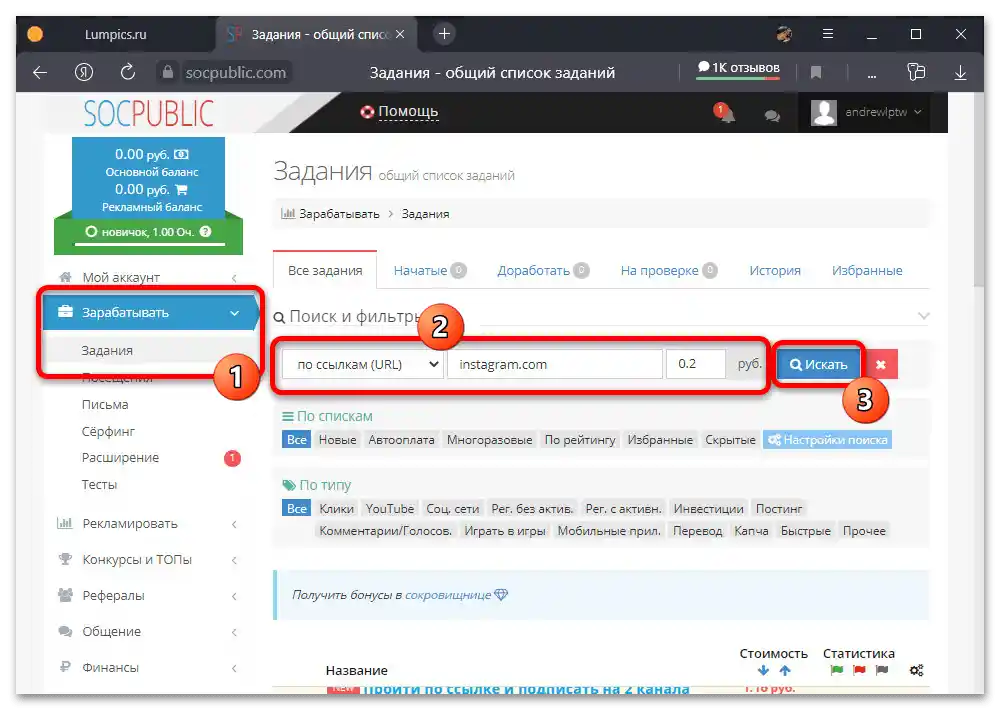
Task: Expand Рефералы menu section
Action: 149,595
